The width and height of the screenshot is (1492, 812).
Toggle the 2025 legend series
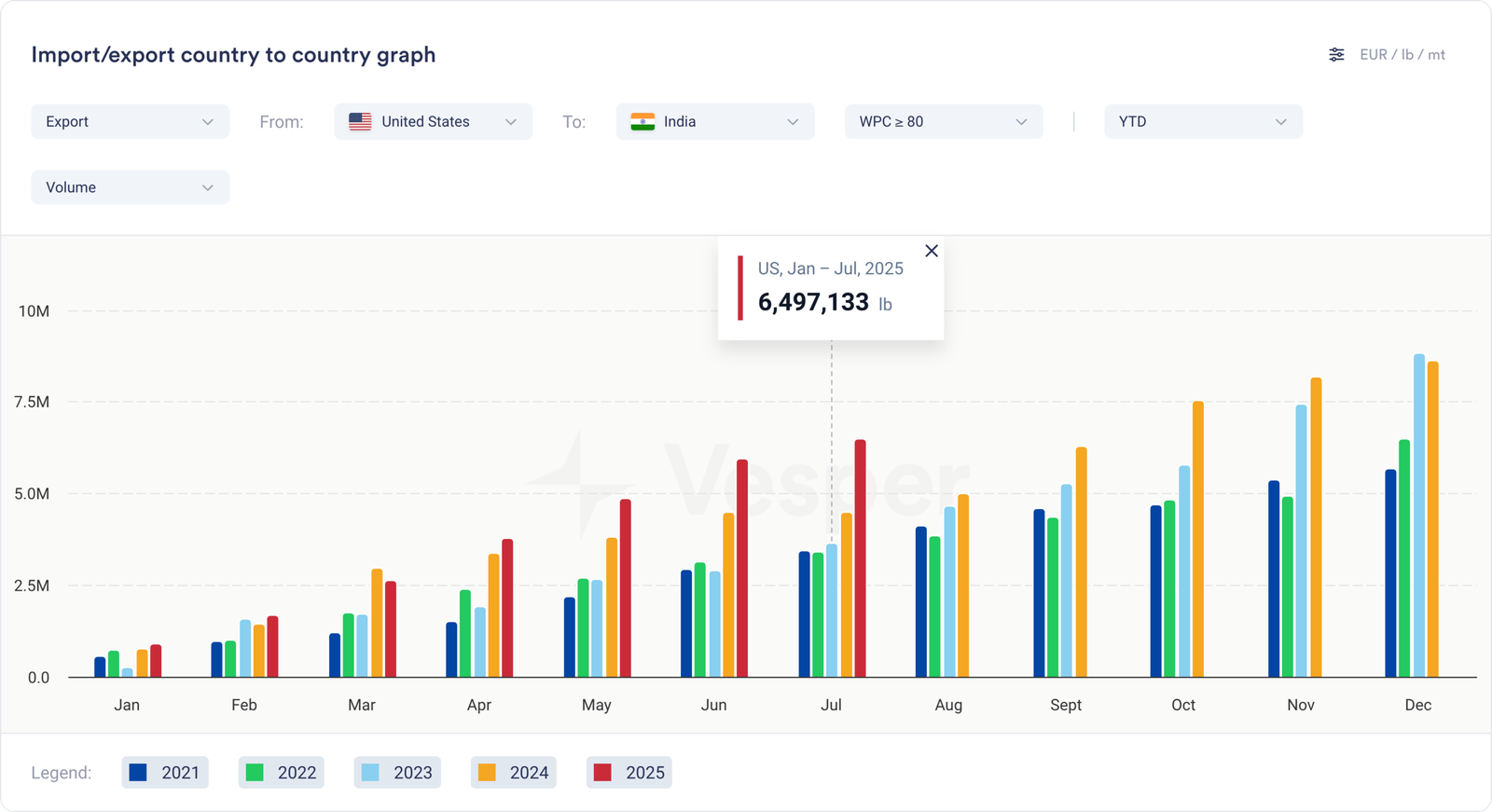(x=629, y=773)
